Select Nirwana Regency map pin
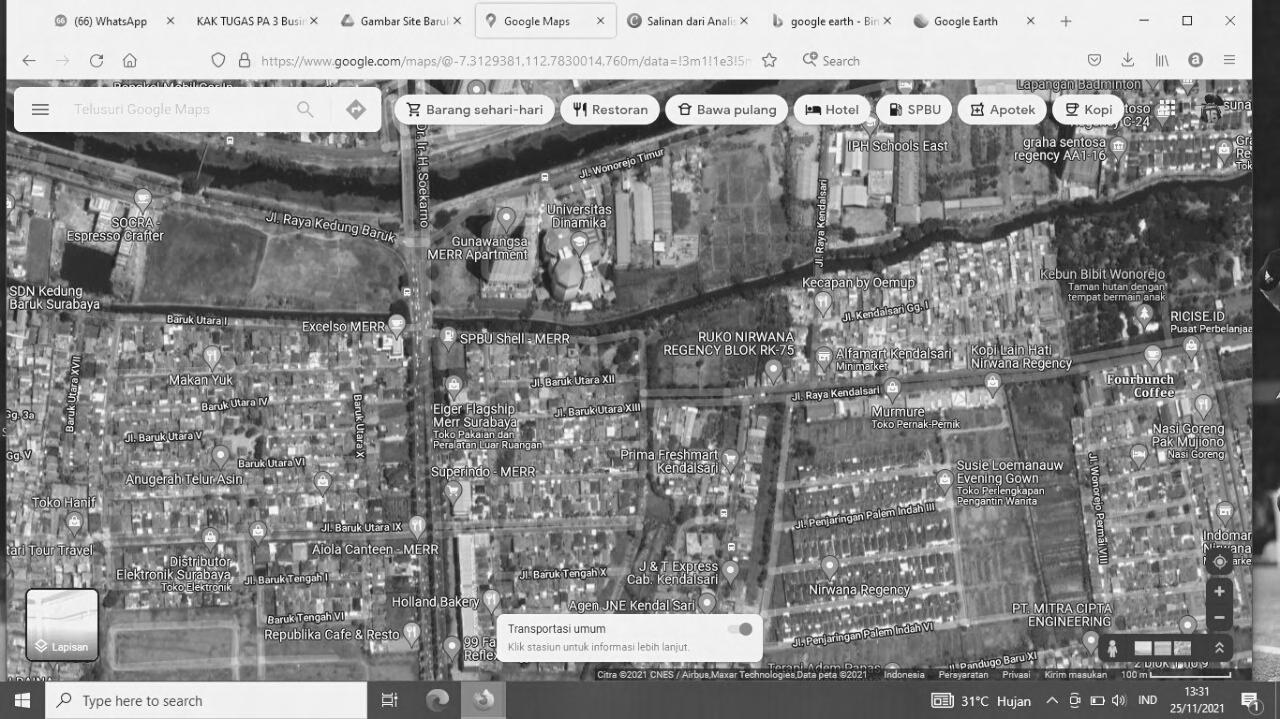The image size is (1280, 719). click(x=829, y=567)
